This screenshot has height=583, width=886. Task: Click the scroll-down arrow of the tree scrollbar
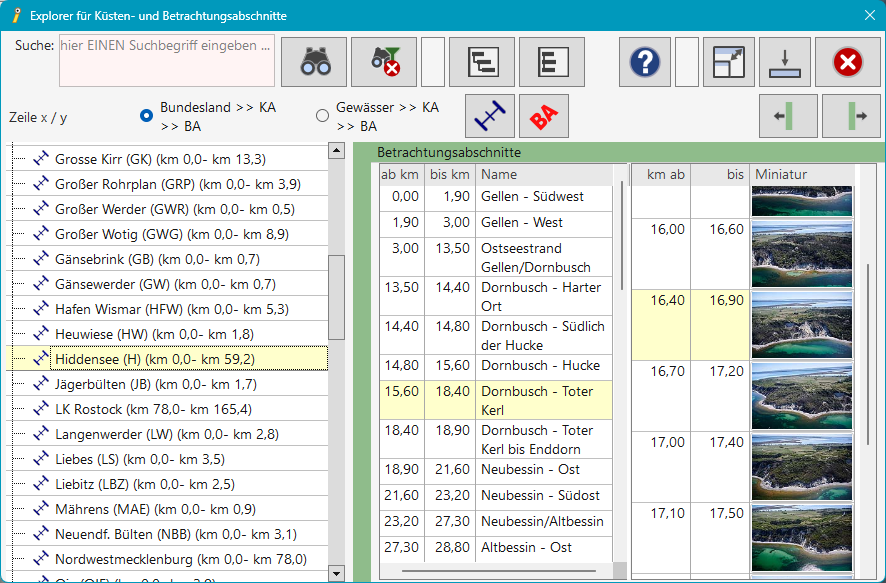click(336, 573)
